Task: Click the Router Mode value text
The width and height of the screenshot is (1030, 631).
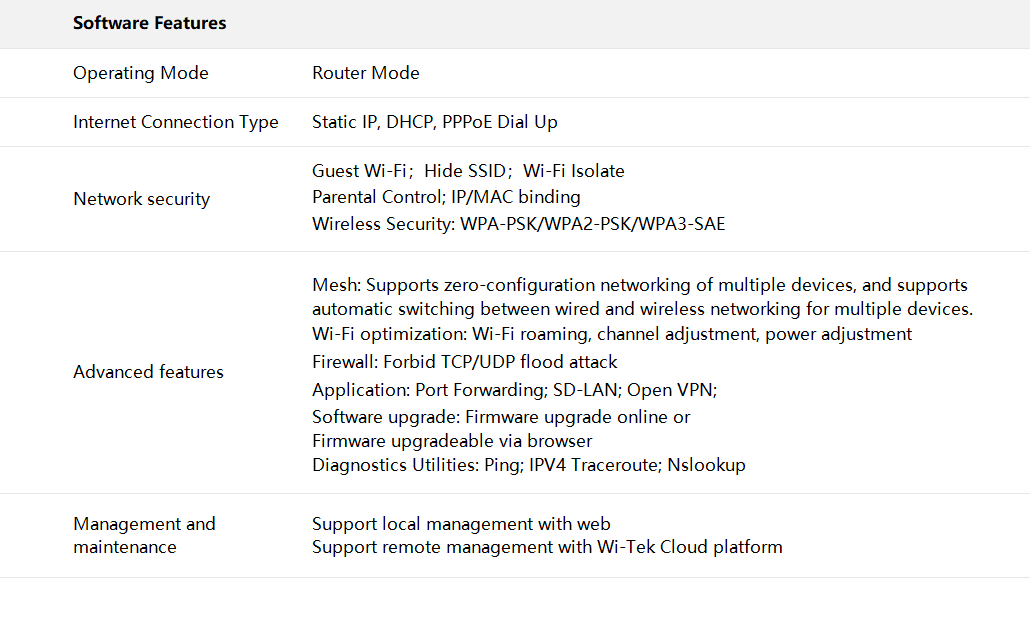Action: point(366,73)
